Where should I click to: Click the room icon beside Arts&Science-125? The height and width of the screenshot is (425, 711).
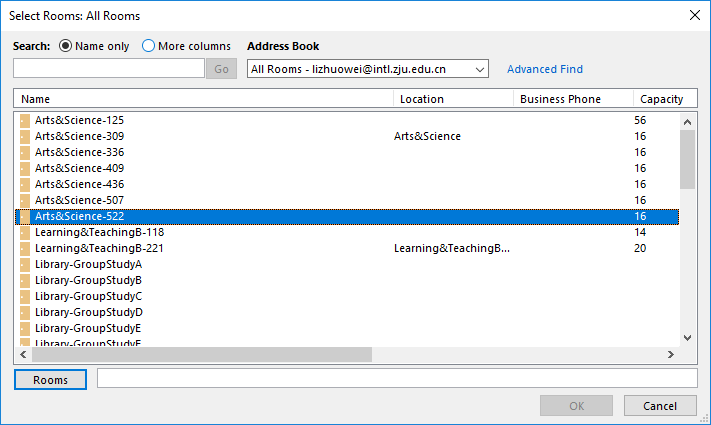click(x=25, y=120)
